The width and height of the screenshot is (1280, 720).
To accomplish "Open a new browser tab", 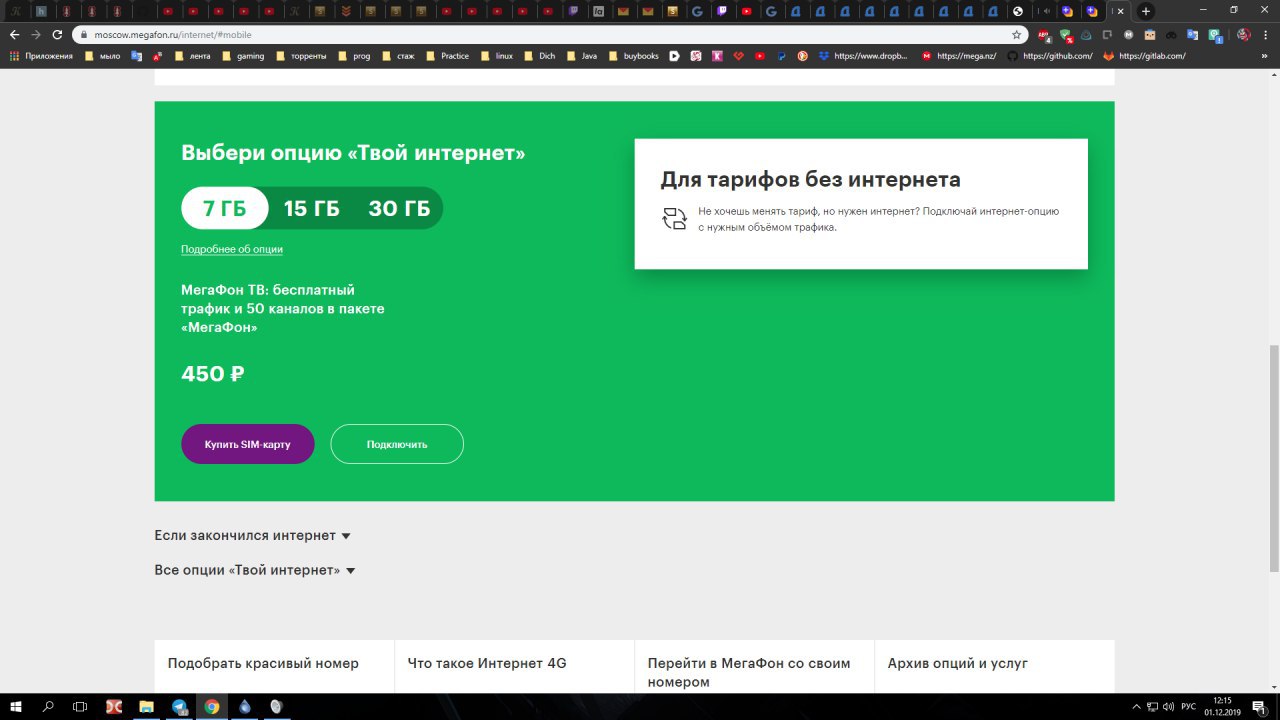I will pos(1146,11).
